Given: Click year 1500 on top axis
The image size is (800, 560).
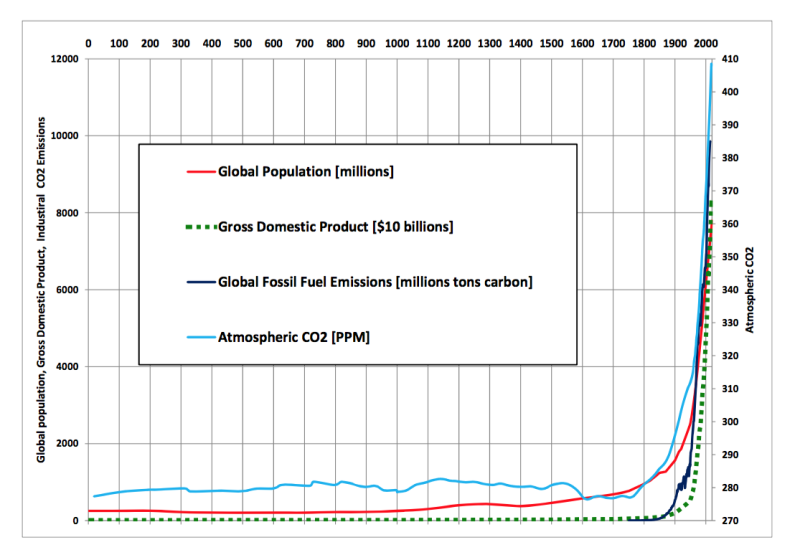Looking at the screenshot, I should tap(551, 44).
